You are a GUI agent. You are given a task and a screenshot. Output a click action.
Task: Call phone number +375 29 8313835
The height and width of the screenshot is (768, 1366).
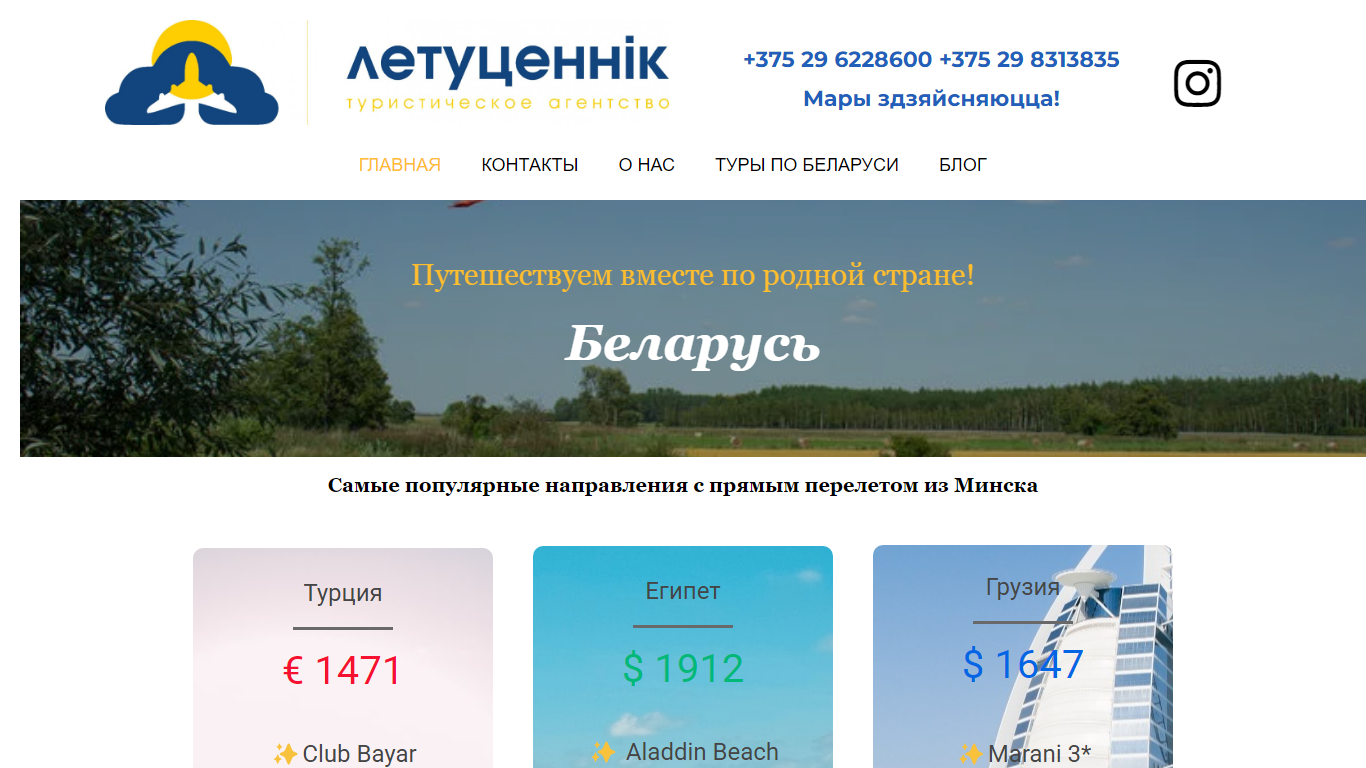1030,60
